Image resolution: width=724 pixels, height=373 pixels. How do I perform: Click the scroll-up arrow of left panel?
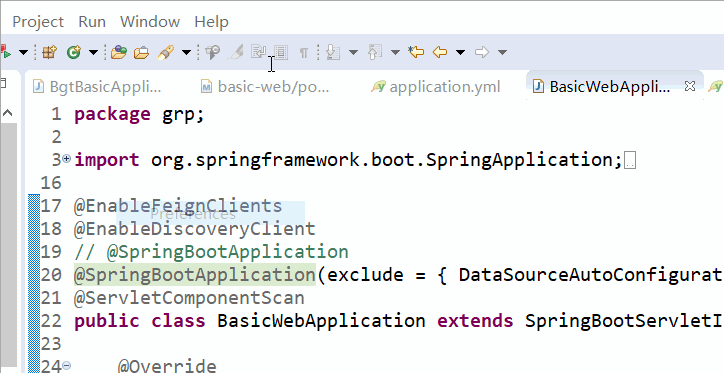pos(7,113)
